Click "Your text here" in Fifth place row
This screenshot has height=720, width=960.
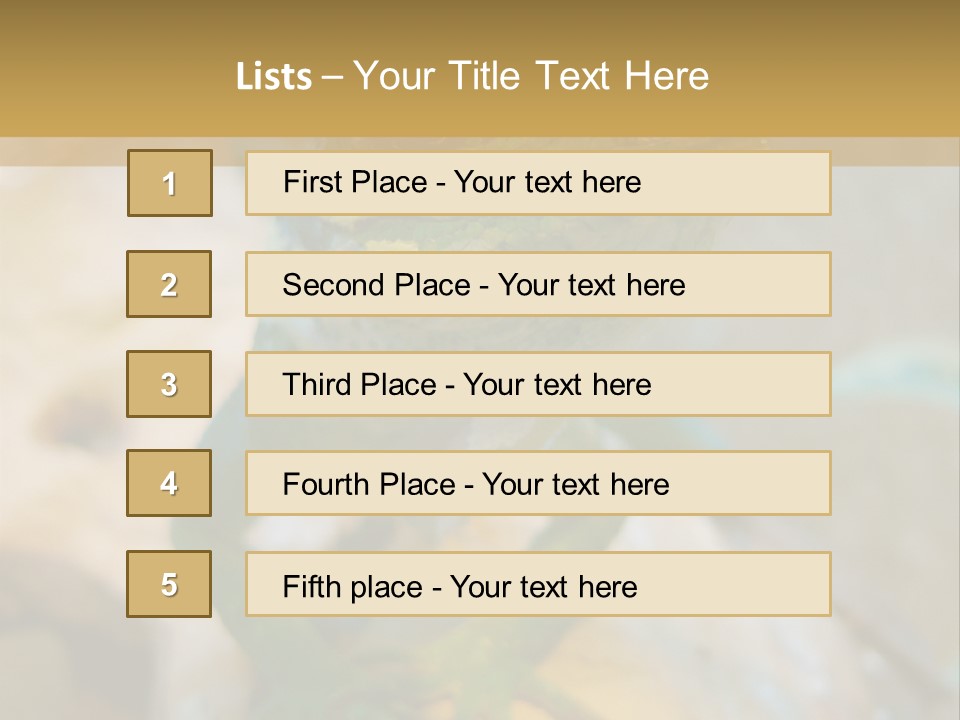click(x=543, y=586)
